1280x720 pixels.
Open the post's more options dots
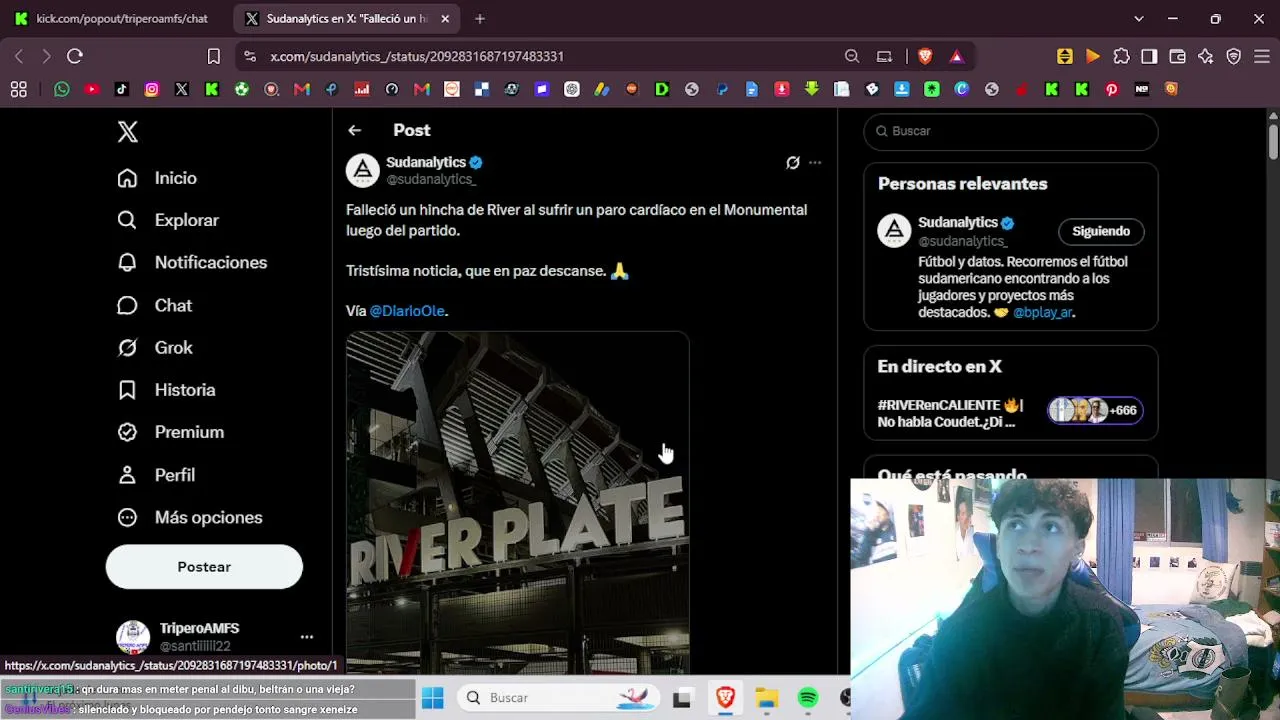[x=815, y=162]
